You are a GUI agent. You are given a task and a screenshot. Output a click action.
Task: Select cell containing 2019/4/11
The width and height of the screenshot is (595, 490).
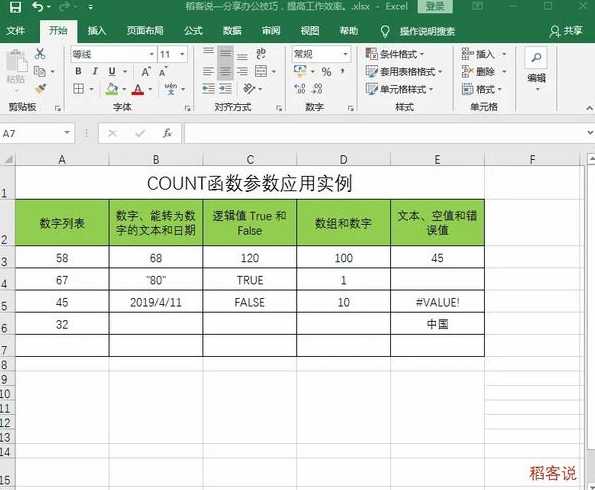[156, 302]
